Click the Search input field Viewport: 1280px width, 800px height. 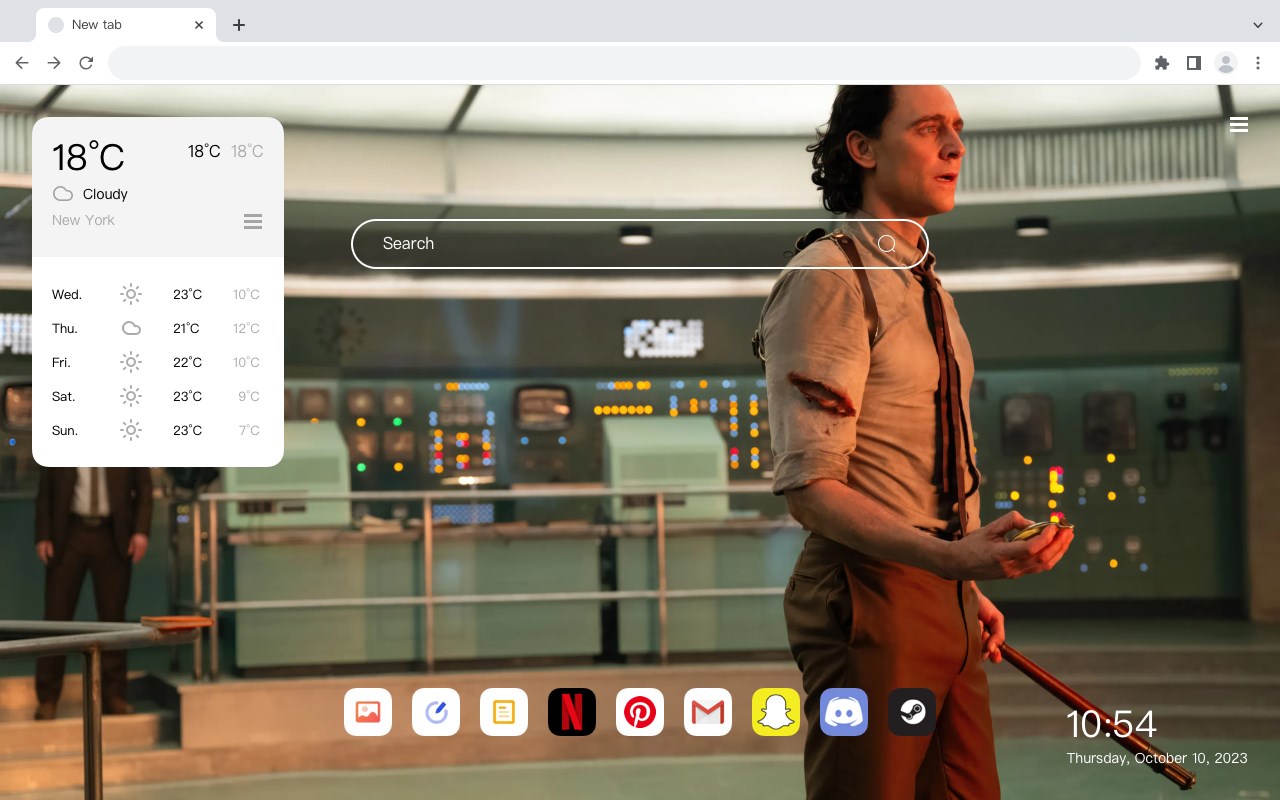pos(640,244)
